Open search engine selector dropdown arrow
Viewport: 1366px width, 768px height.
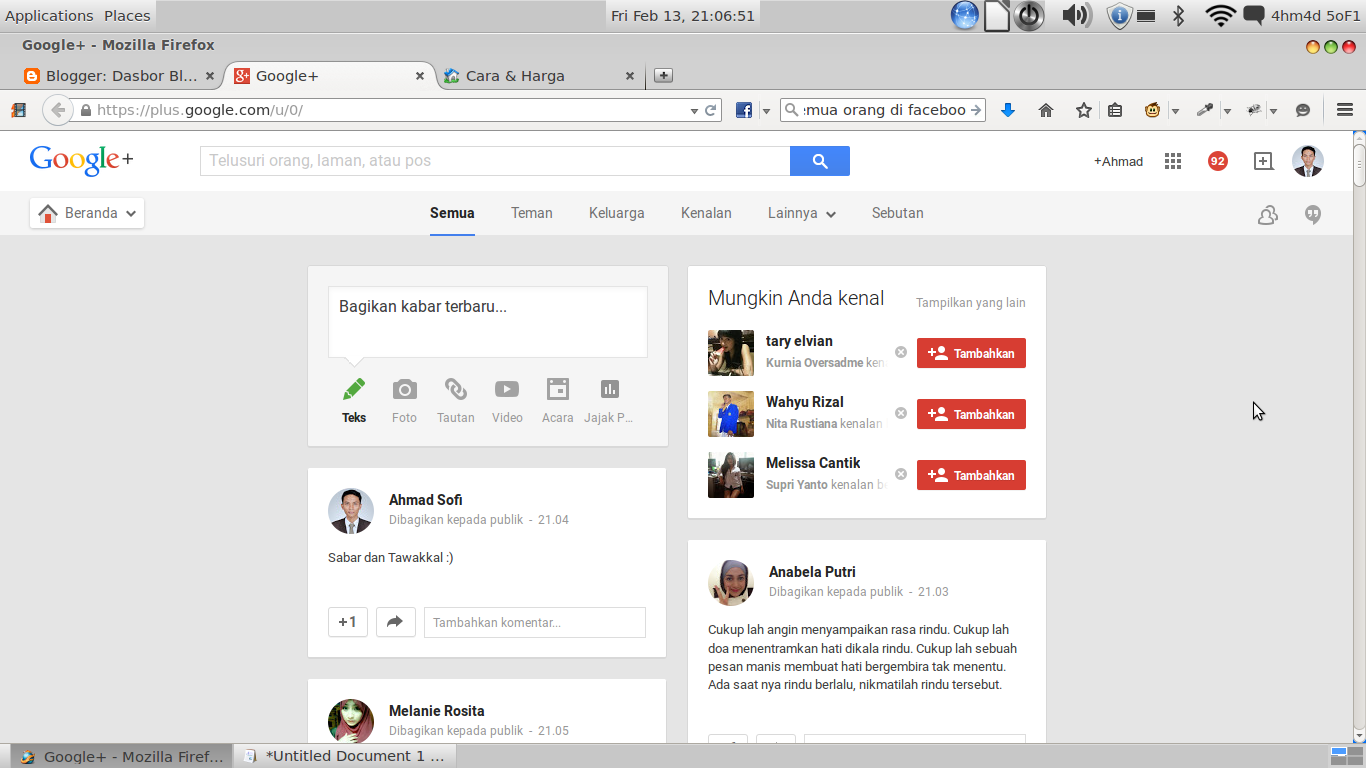point(766,110)
